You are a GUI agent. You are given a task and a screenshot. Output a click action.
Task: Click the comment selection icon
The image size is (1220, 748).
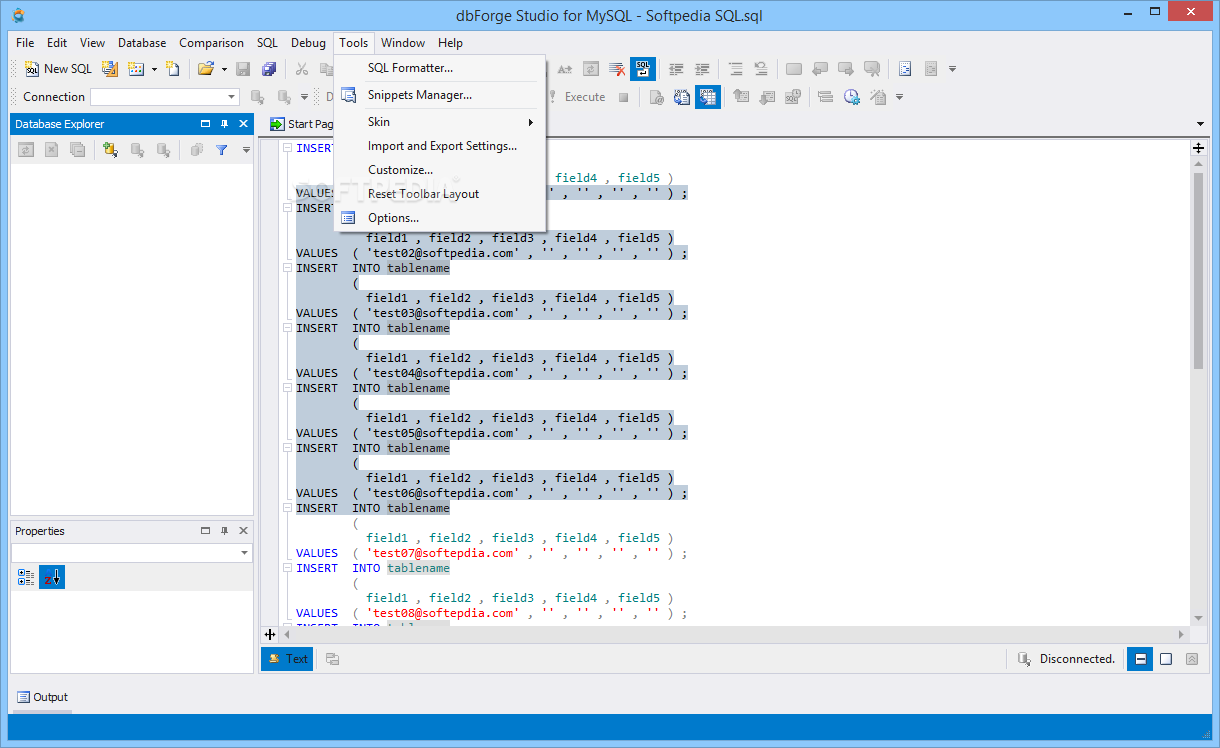(736, 69)
